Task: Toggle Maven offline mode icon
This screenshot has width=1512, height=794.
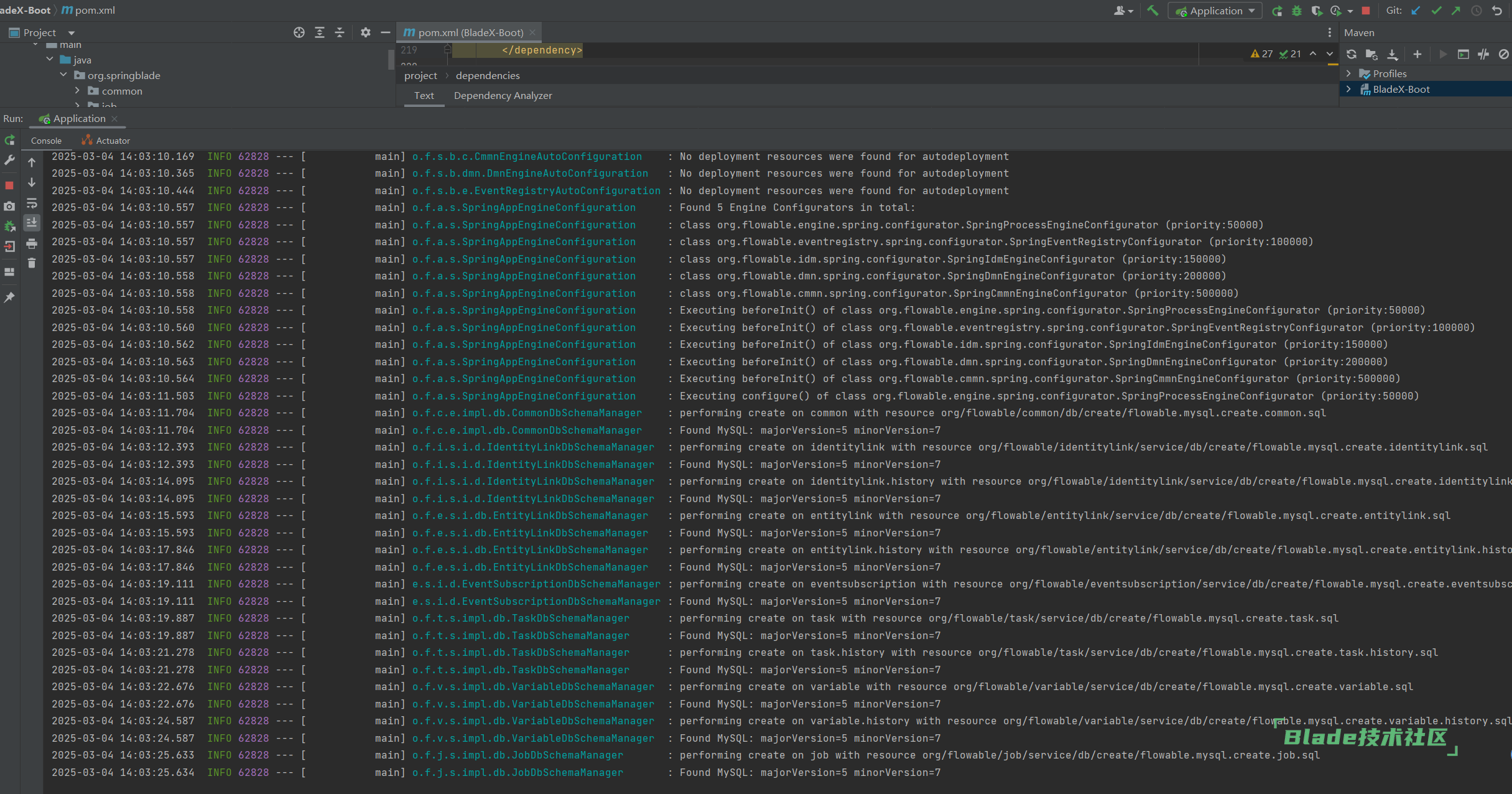Action: click(1483, 54)
